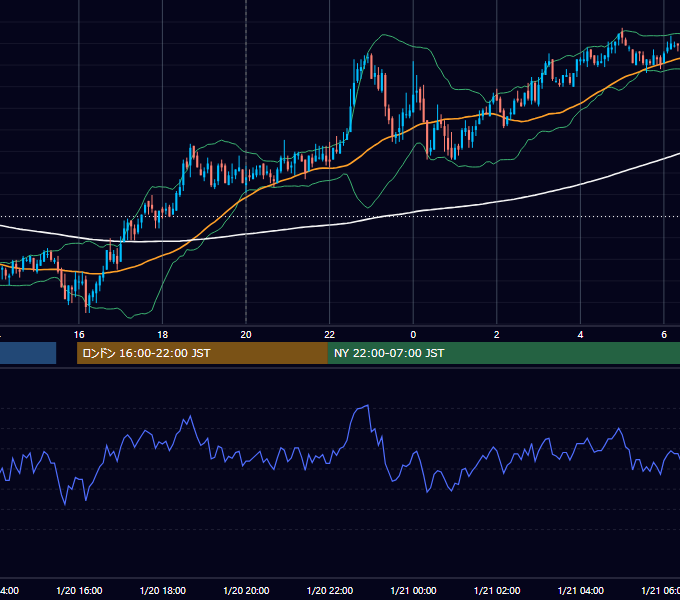Click the 1/21 02:00 date label

pyautogui.click(x=497, y=590)
